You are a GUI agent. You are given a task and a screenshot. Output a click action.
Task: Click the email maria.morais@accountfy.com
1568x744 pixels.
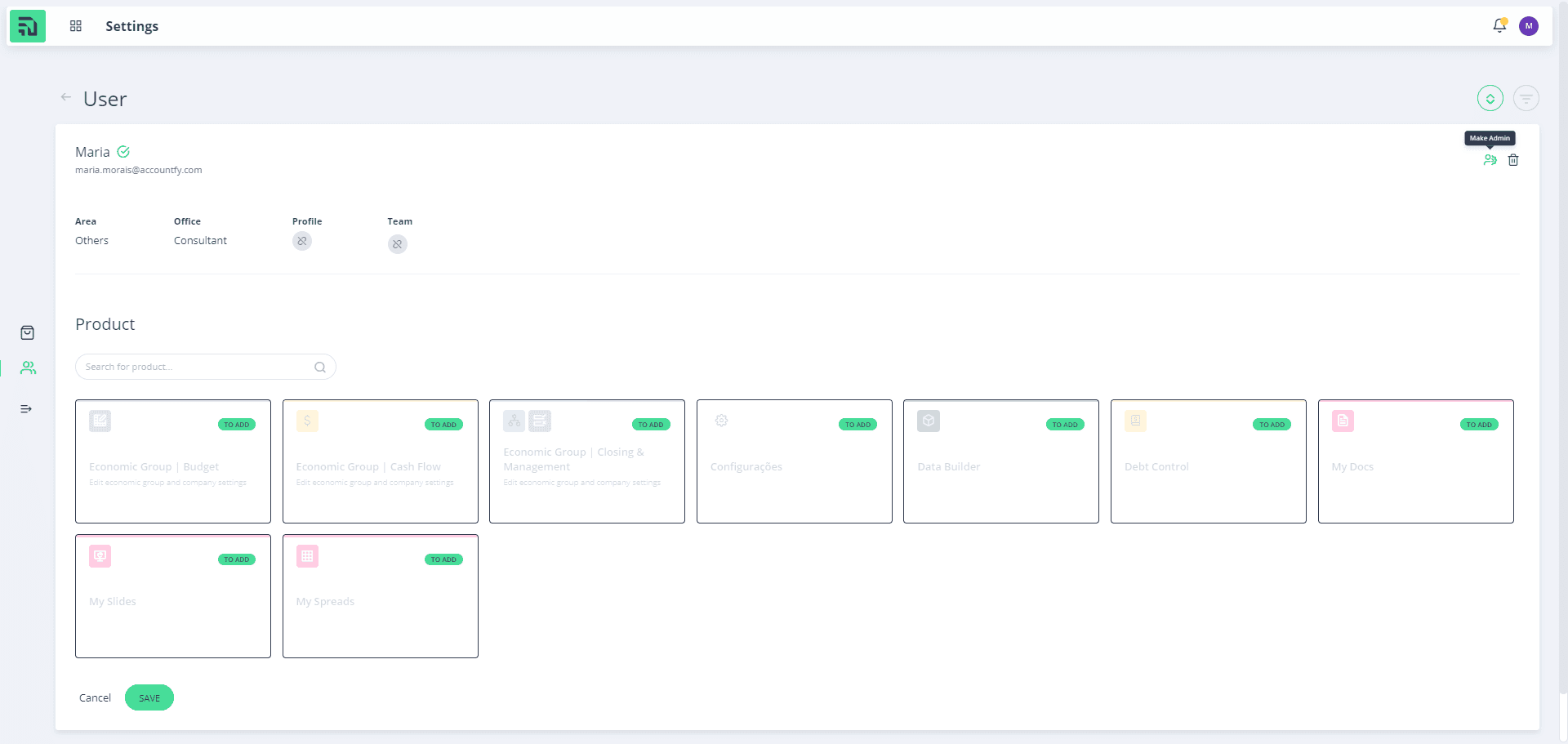coord(139,170)
